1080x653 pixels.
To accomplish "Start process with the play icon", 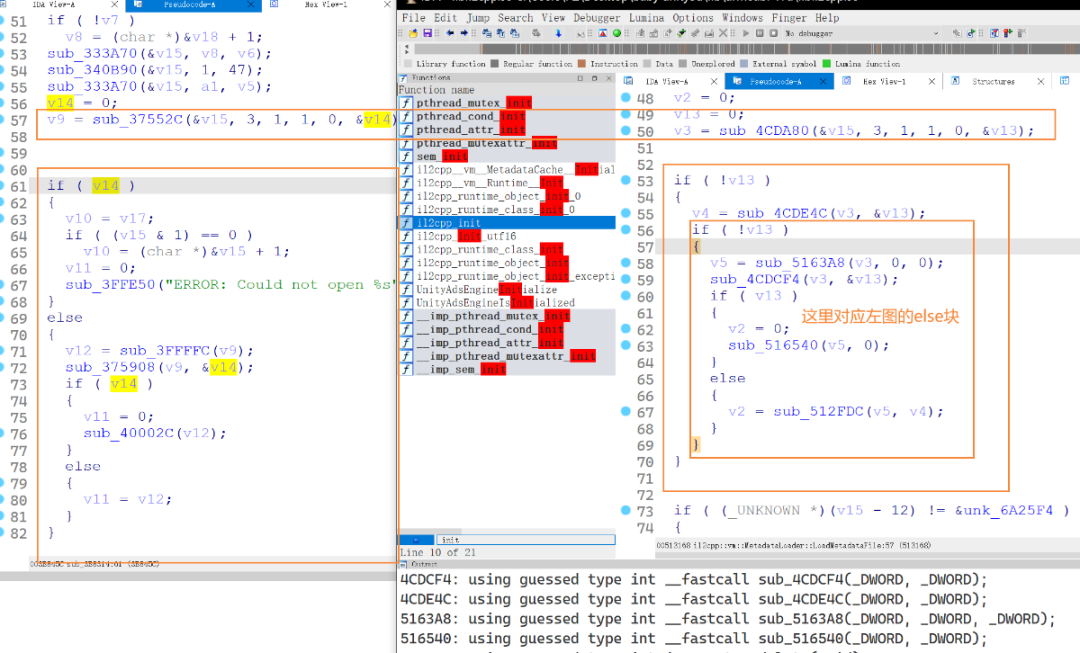I will (x=746, y=33).
